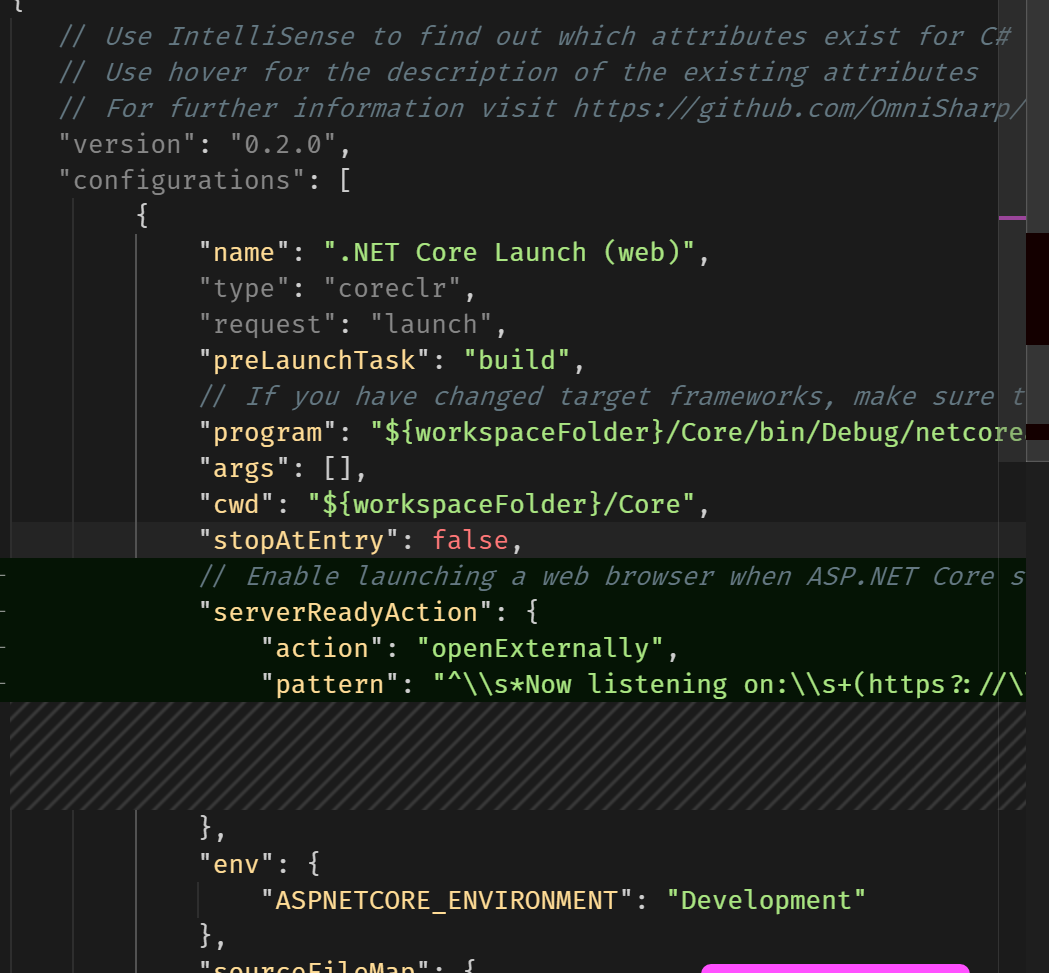Click the "name" property key

pos(245,252)
